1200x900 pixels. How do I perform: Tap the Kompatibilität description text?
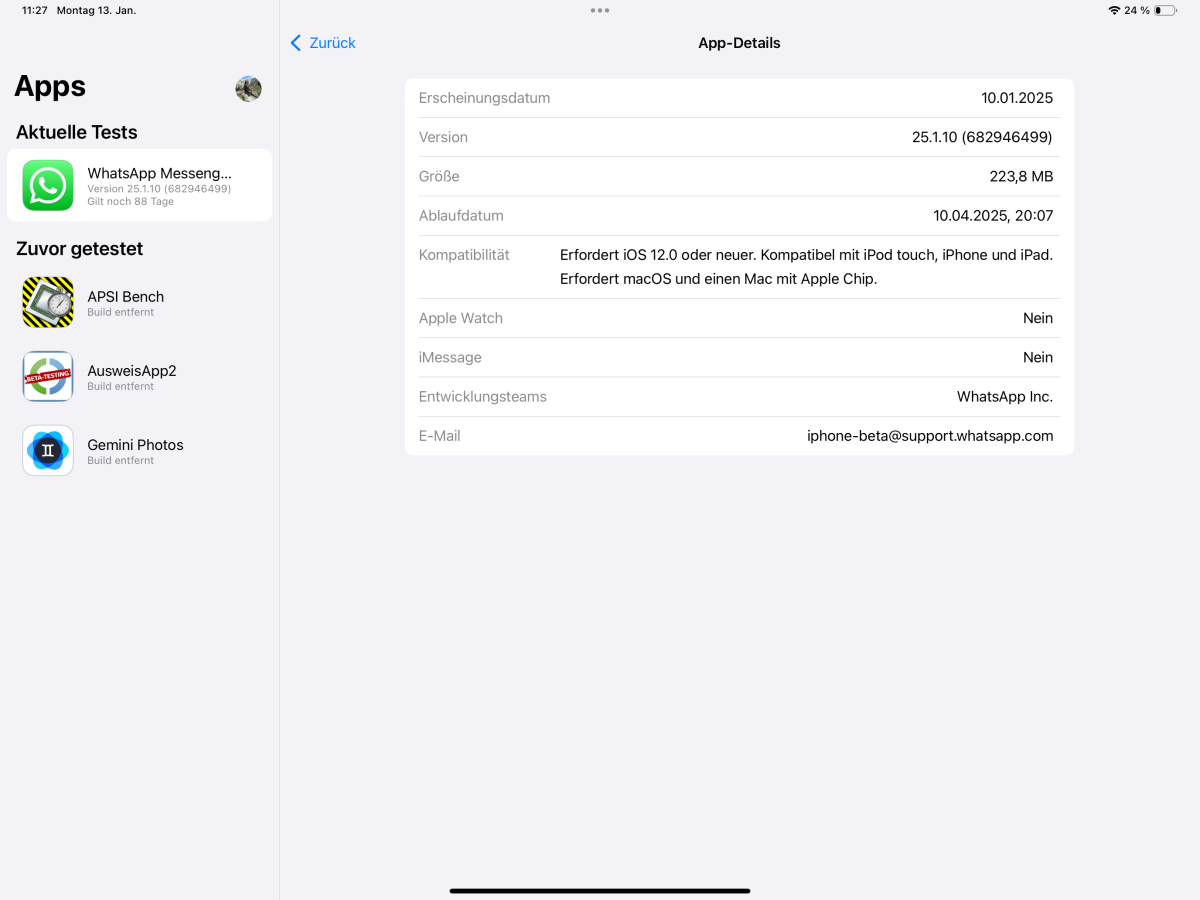[806, 267]
